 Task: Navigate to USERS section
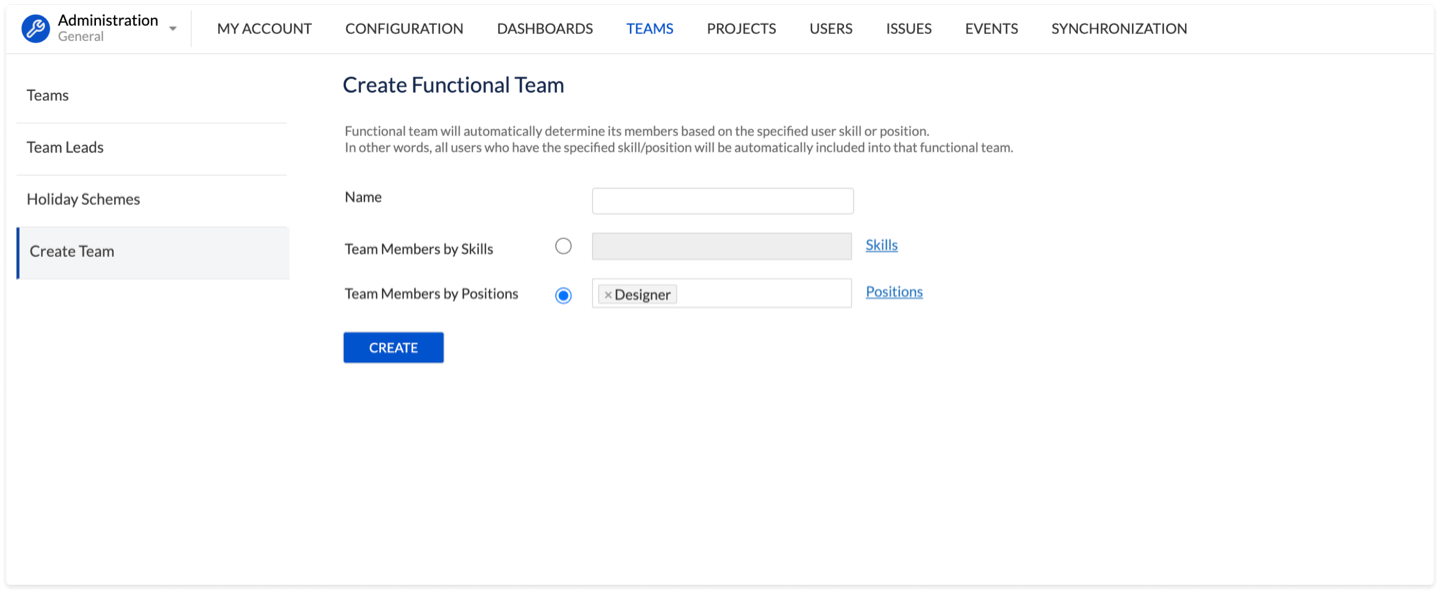831,29
